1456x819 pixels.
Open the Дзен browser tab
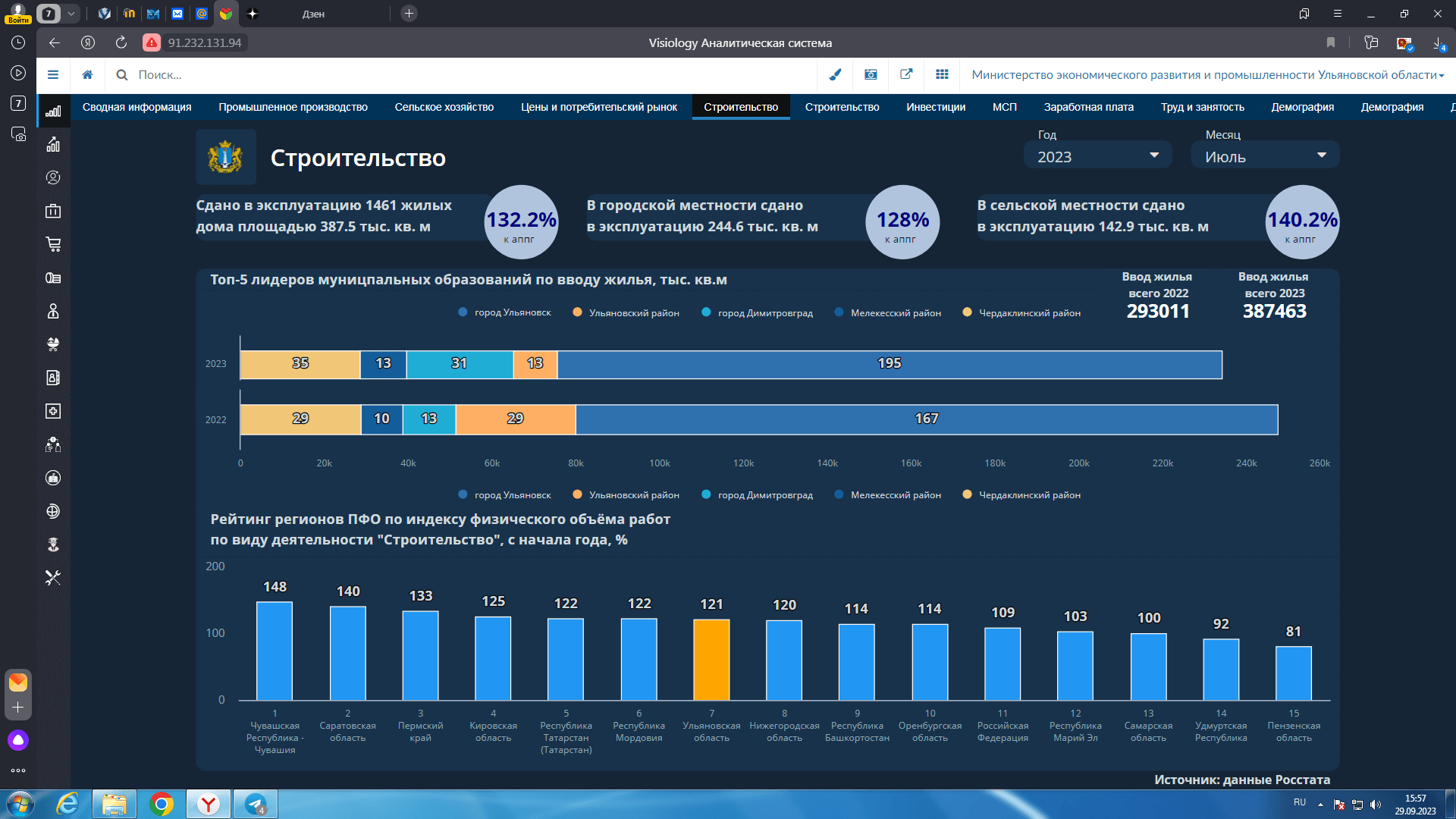pos(313,14)
